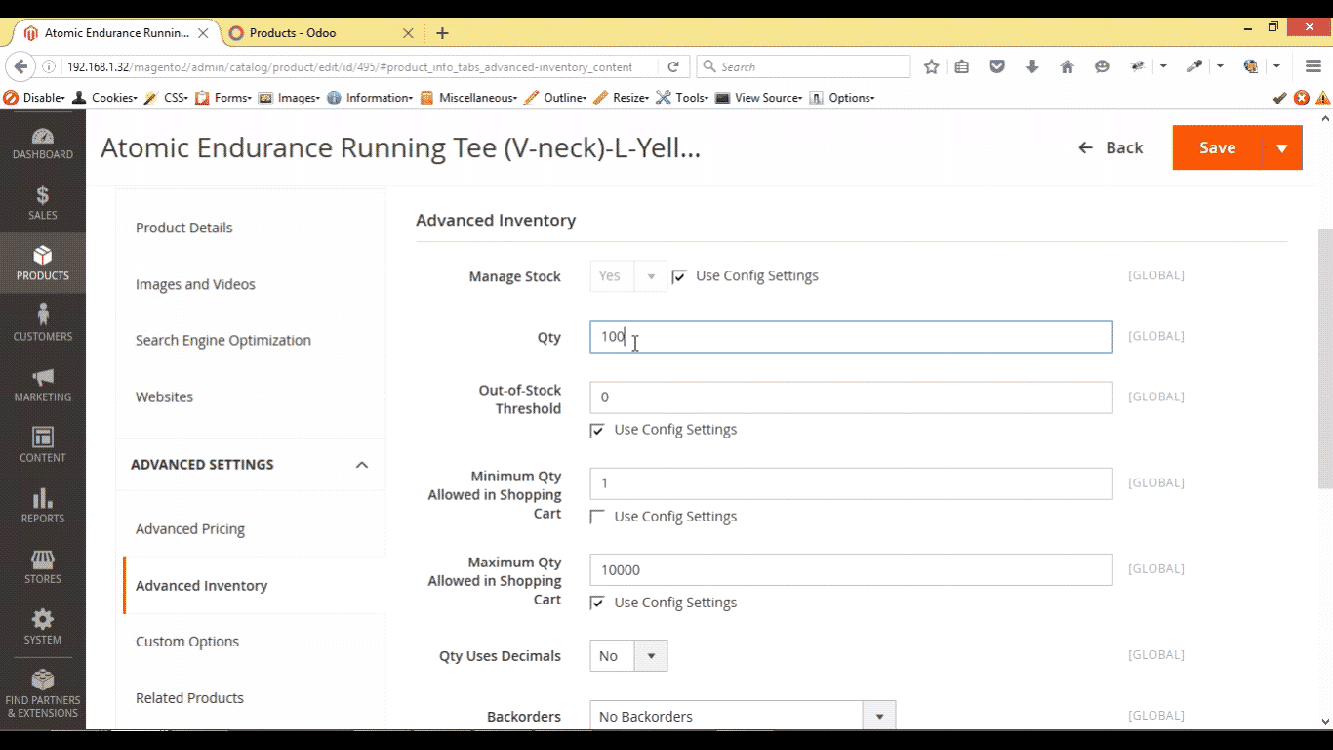
Task: Collapse the Advanced Settings section
Action: pyautogui.click(x=362, y=465)
